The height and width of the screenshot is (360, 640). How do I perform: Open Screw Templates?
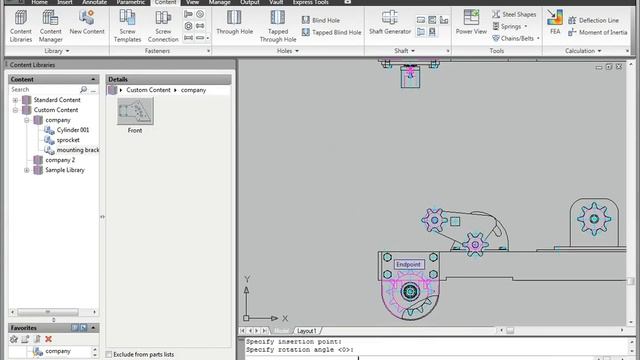127,26
